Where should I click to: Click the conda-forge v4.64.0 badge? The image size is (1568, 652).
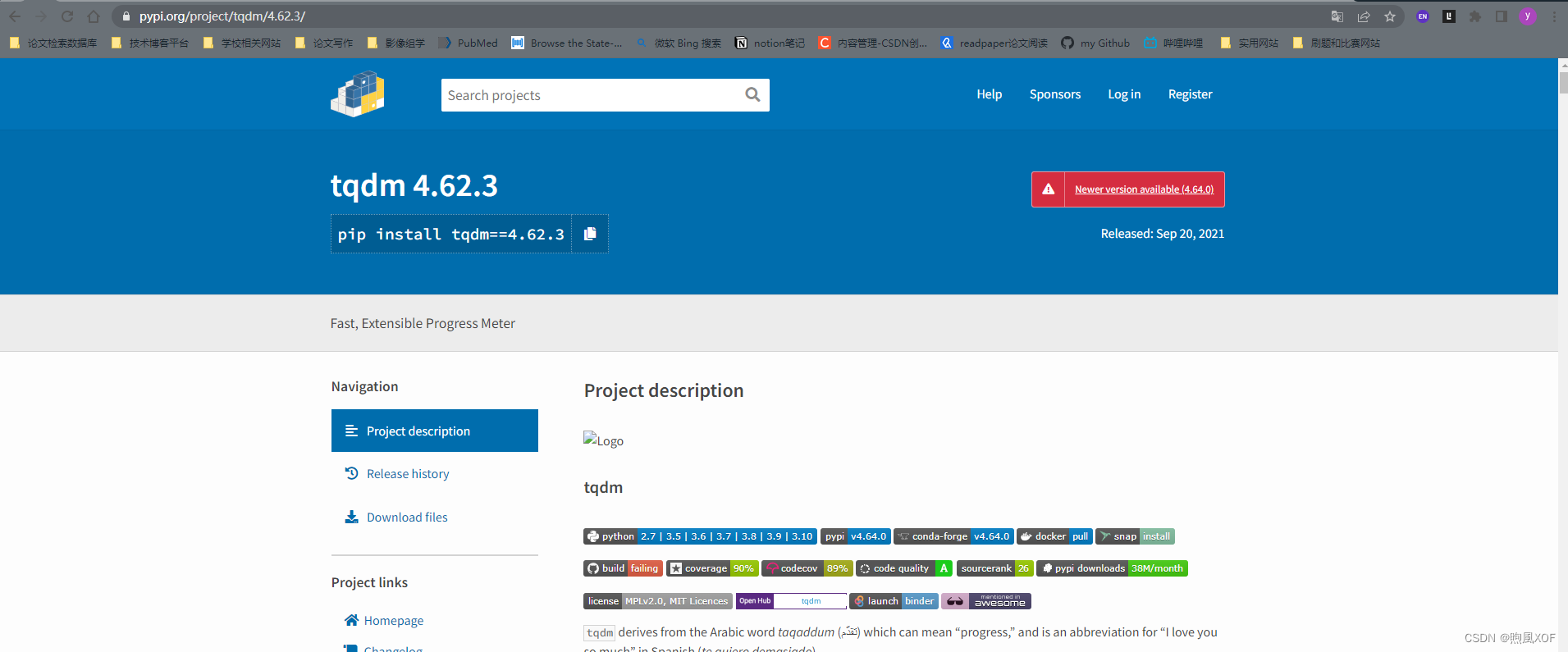coord(953,536)
